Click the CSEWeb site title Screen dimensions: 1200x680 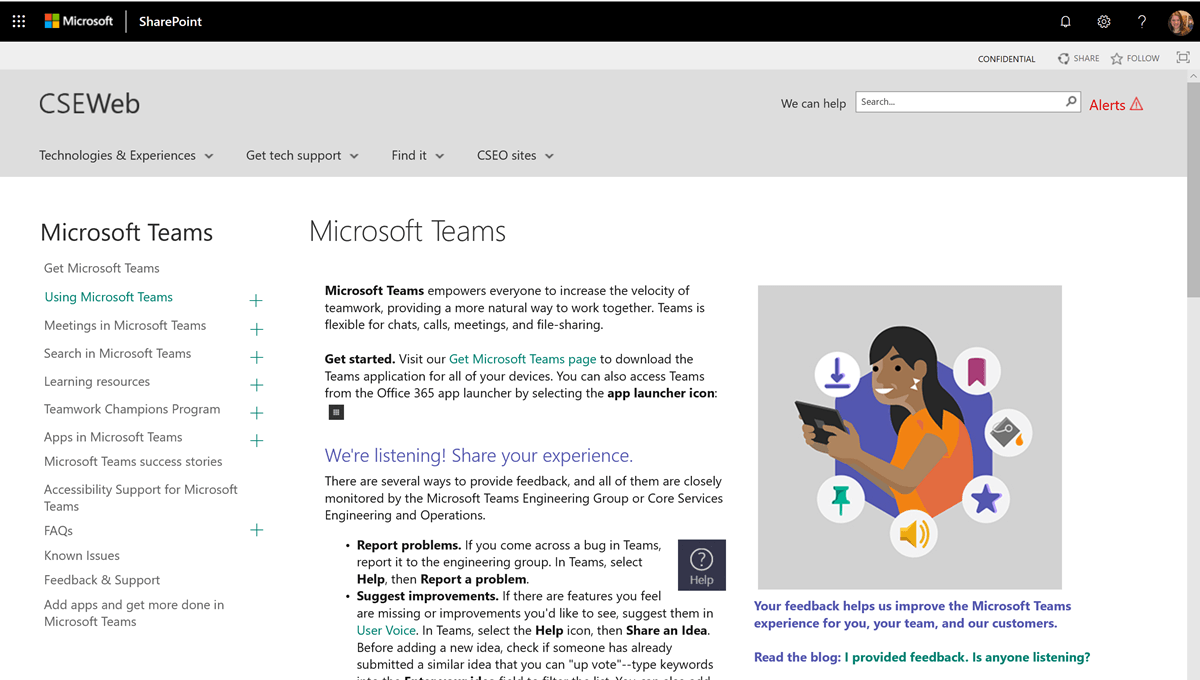[89, 103]
